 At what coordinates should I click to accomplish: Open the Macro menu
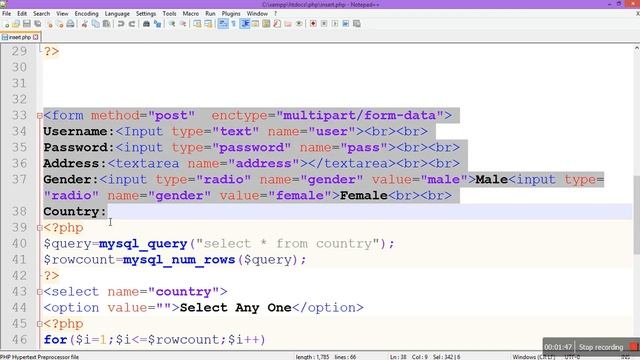pos(191,13)
